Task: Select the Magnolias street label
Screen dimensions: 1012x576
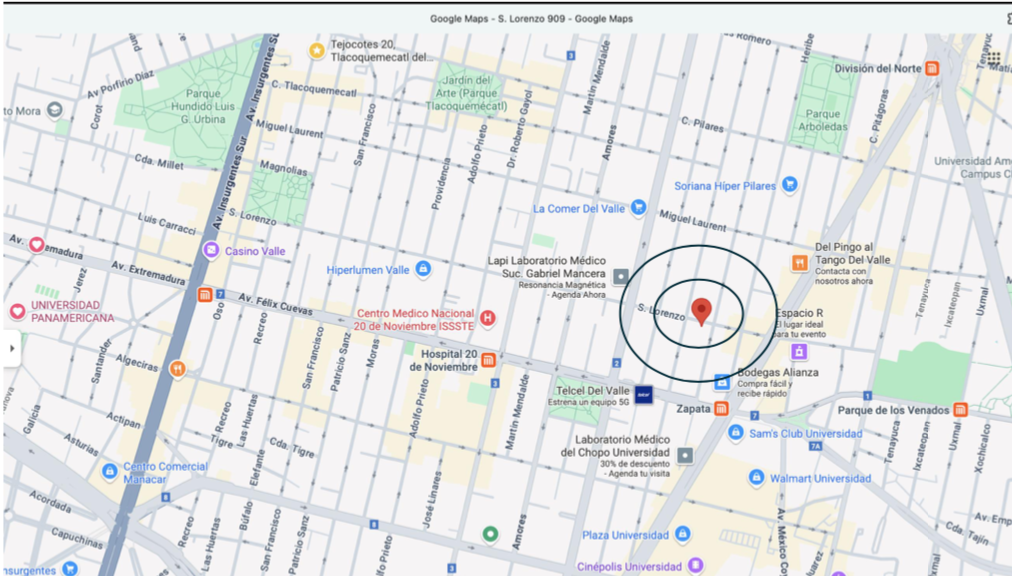Action: click(x=283, y=168)
